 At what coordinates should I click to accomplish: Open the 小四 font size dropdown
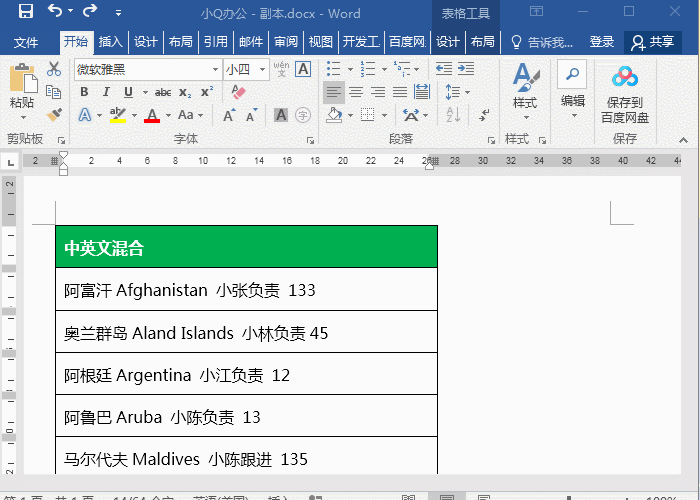click(263, 69)
